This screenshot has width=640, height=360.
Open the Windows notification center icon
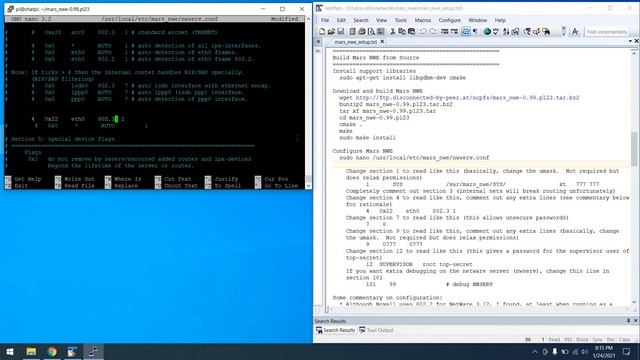627,351
